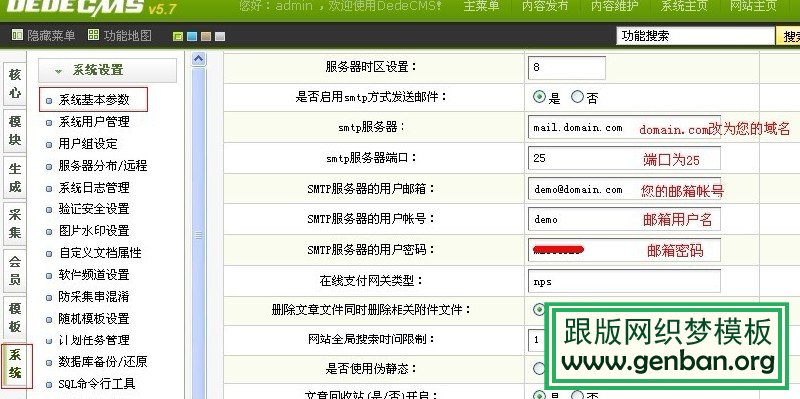Go to 网站主页 in top menu

(753, 6)
